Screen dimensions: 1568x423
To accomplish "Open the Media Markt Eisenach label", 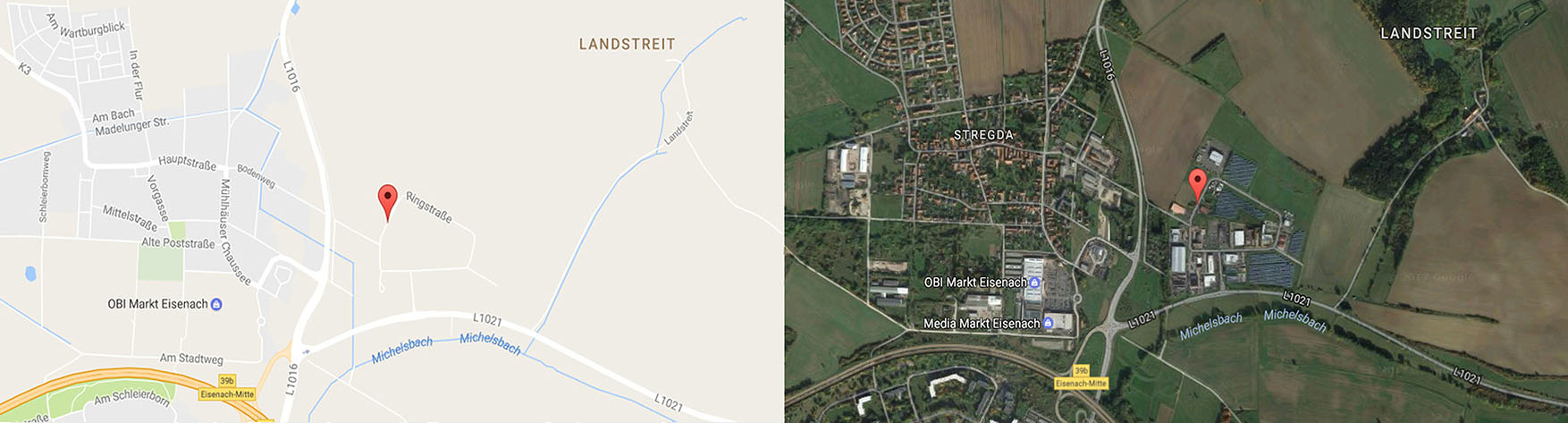I will [982, 324].
